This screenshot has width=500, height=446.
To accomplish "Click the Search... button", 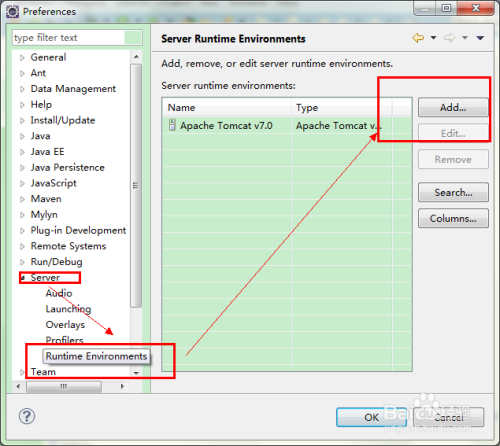I will click(x=453, y=192).
